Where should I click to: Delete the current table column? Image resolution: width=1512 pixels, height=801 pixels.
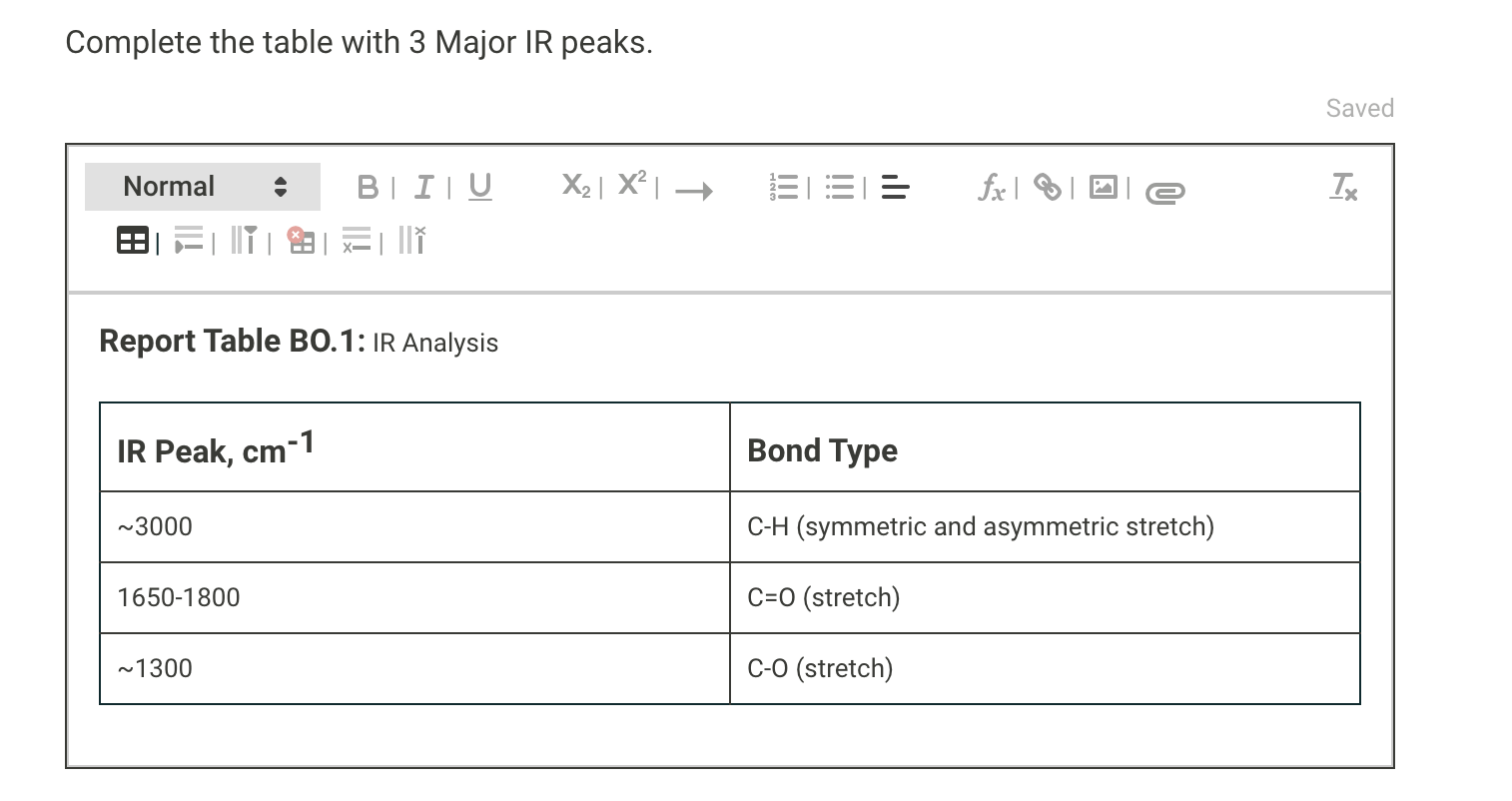pos(412,240)
